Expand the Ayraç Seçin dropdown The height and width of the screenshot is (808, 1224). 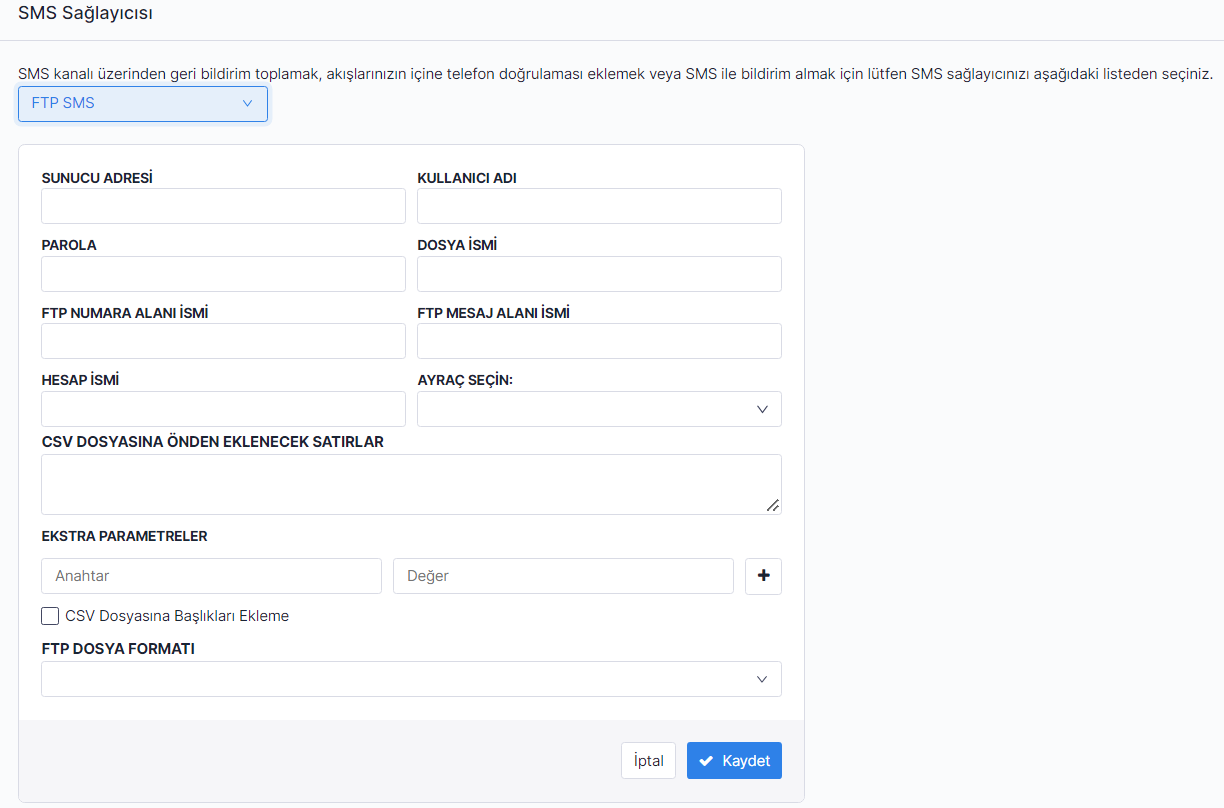599,409
